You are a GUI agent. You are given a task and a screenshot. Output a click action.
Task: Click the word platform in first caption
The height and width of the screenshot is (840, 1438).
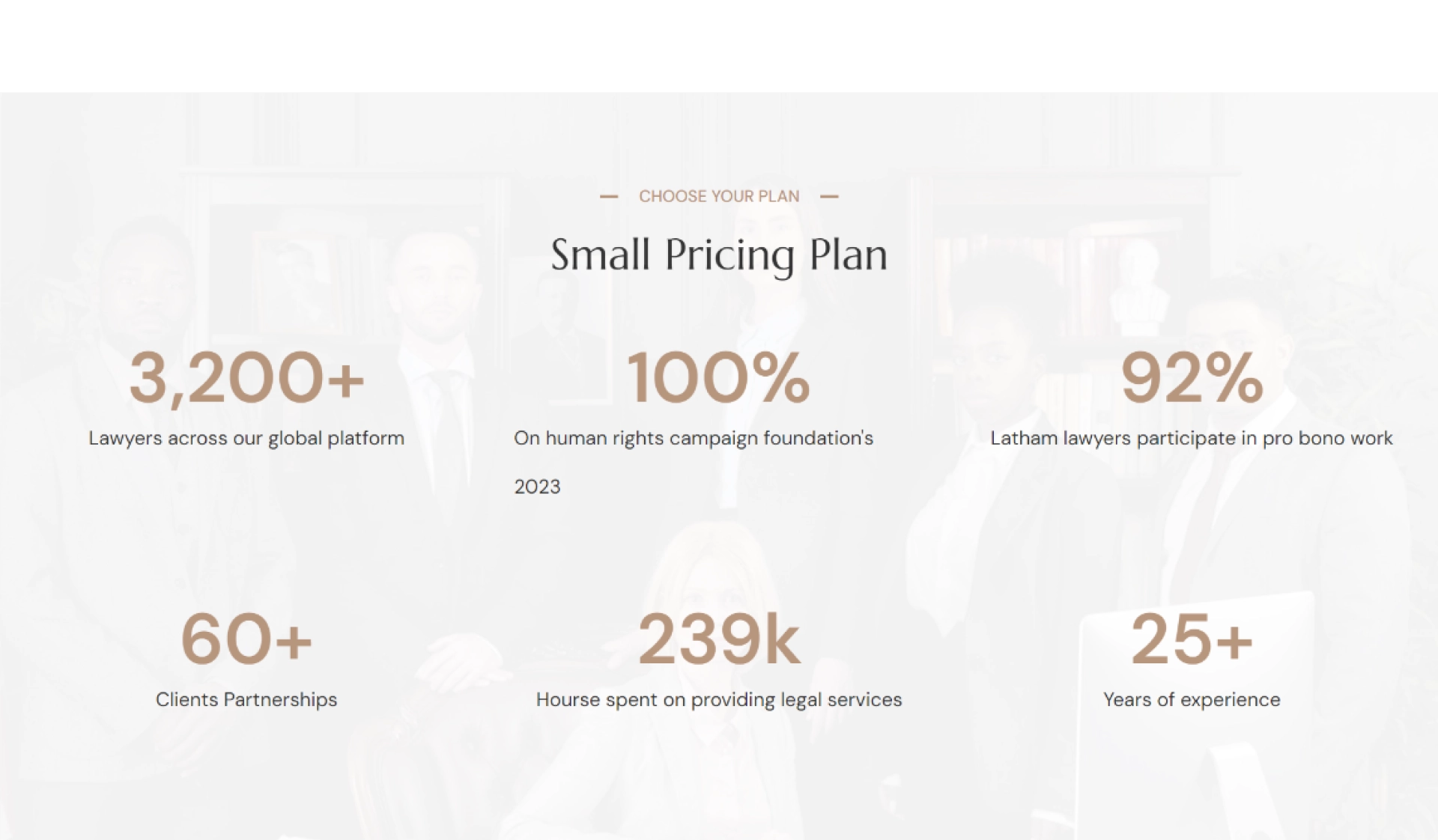click(365, 439)
